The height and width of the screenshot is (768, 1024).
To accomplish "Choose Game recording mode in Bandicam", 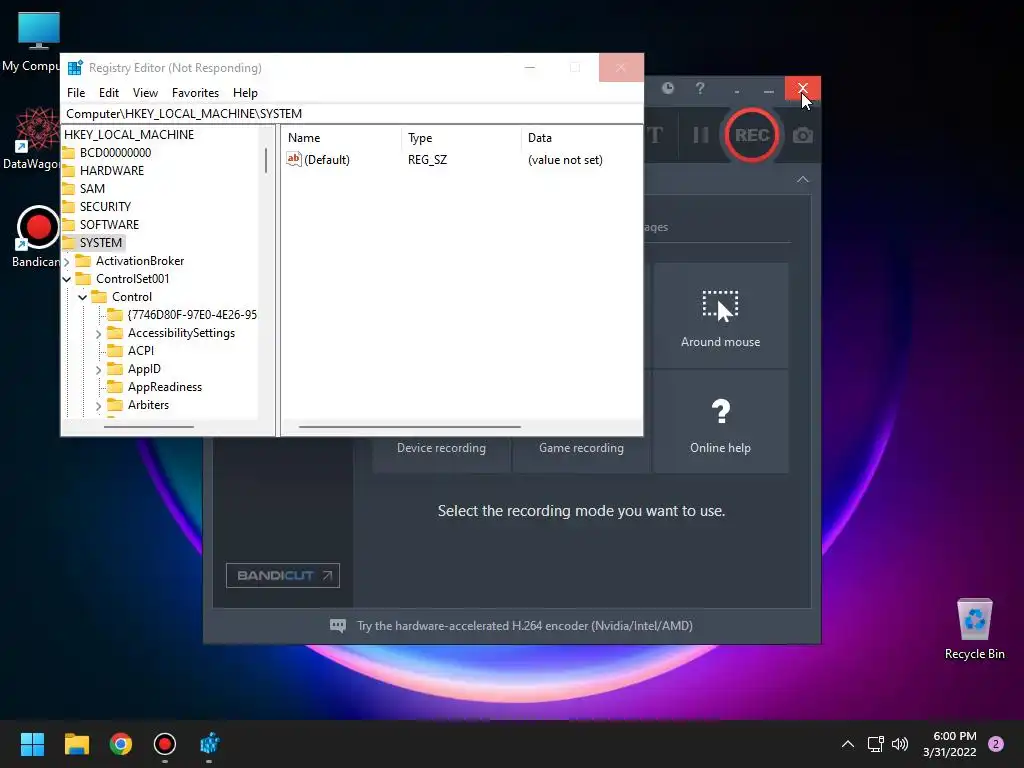I will click(581, 448).
